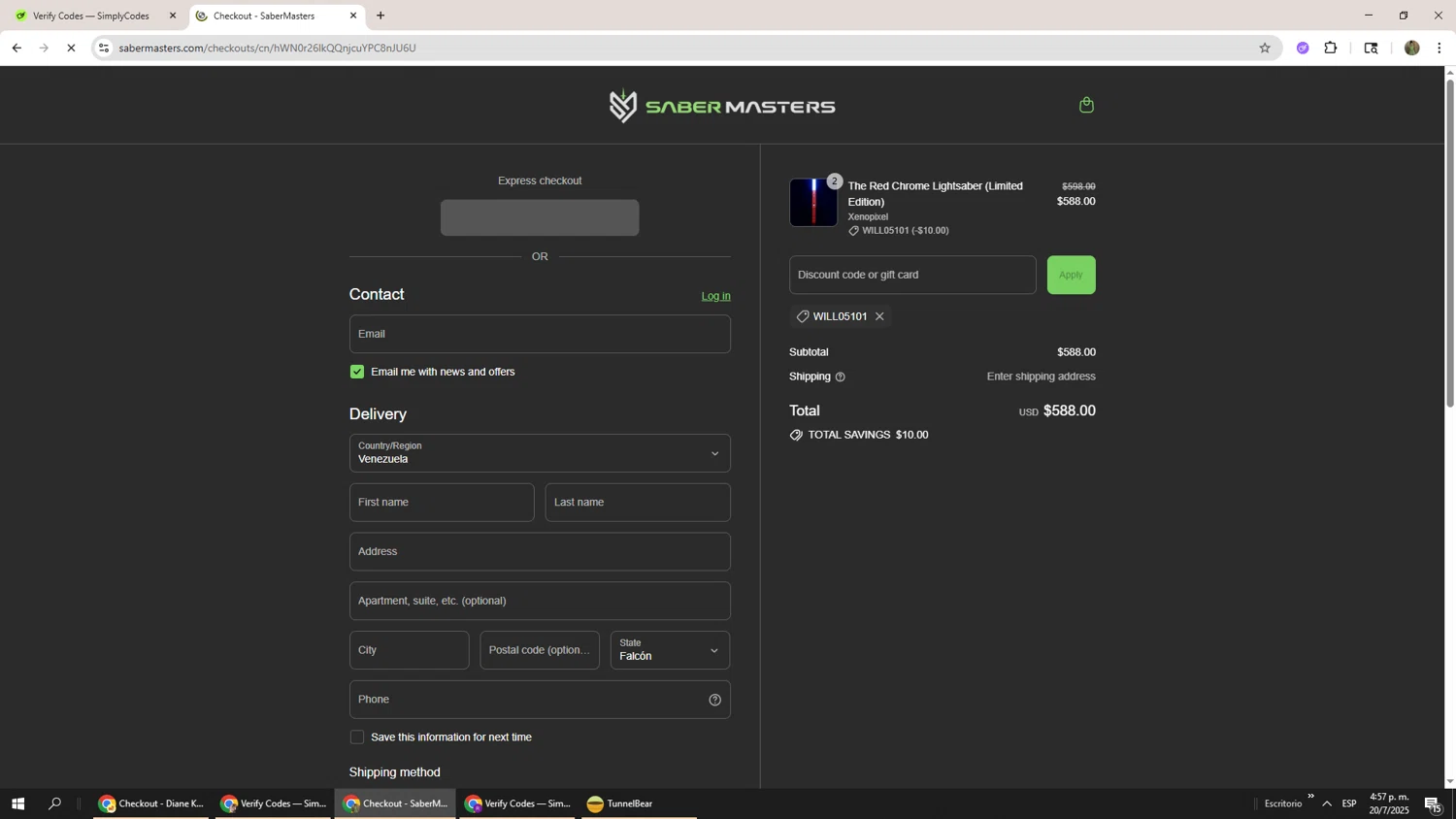Click the Saber Masters logo
The image size is (1456, 819).
[722, 106]
